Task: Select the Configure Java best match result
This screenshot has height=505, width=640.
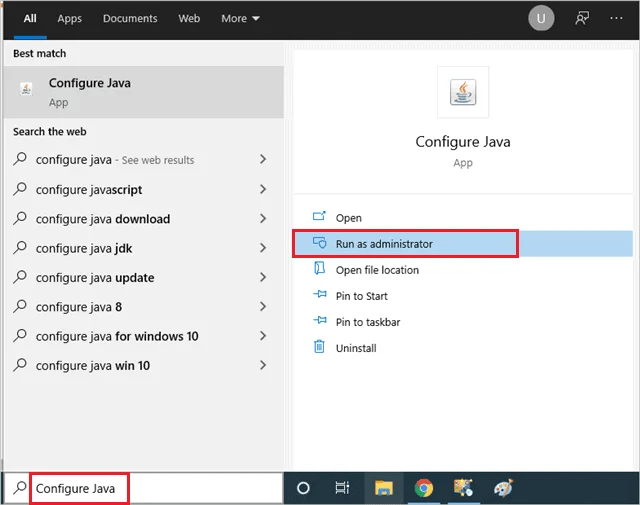Action: pos(144,92)
